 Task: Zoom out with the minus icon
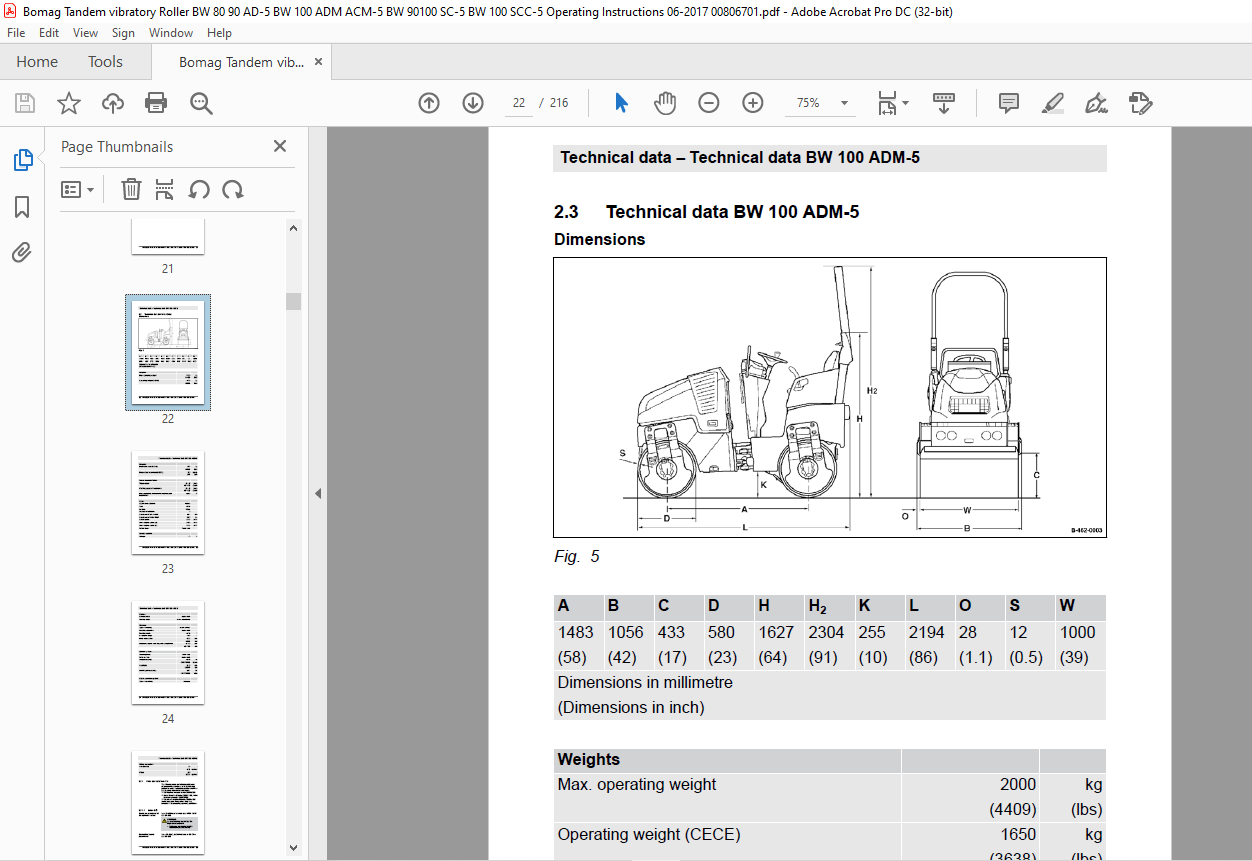[709, 103]
